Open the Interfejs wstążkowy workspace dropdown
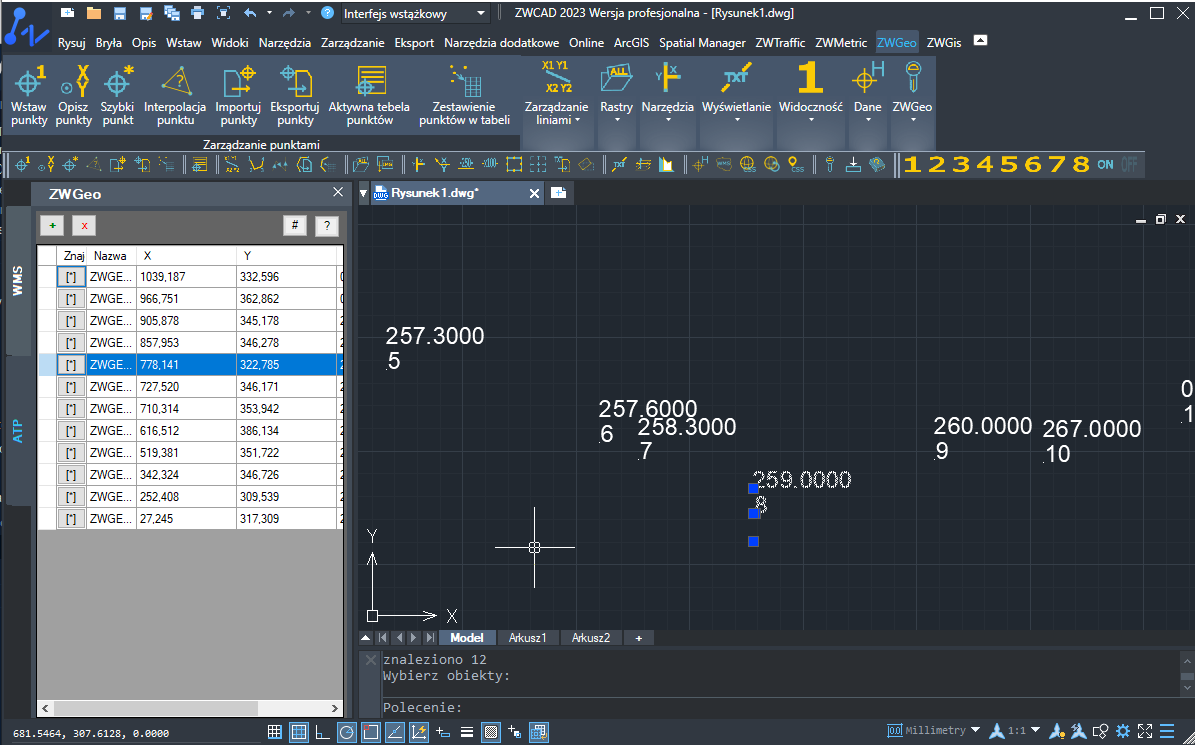The height and width of the screenshot is (745, 1195). [414, 14]
